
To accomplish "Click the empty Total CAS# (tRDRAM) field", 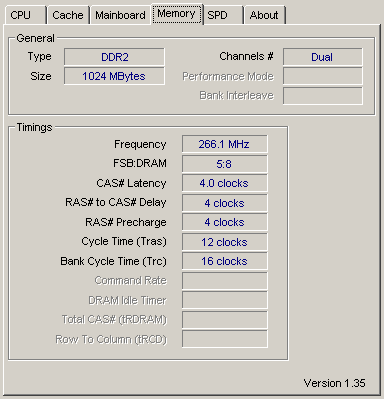I will click(x=224, y=320).
